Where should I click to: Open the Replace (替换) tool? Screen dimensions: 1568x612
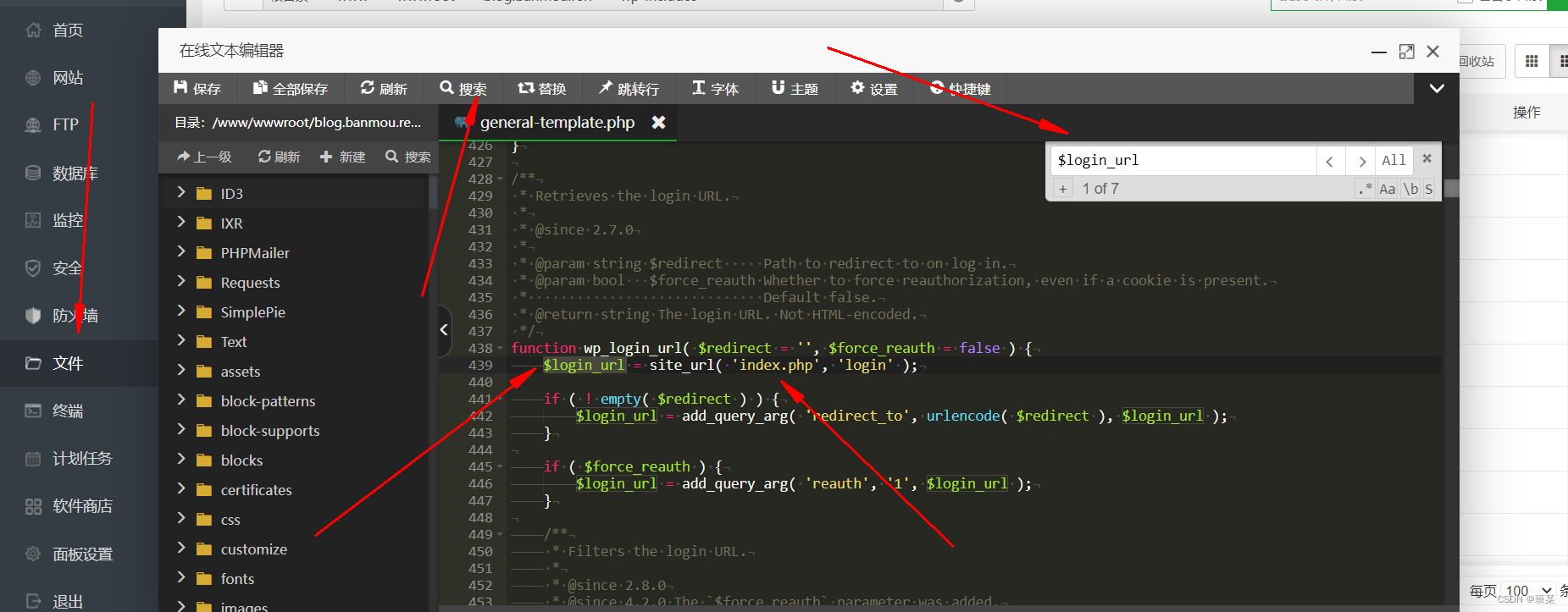[x=541, y=88]
